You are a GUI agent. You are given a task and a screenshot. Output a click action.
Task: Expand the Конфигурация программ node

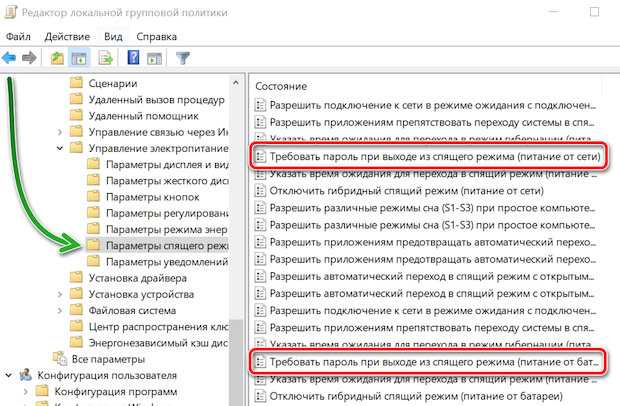coord(25,391)
